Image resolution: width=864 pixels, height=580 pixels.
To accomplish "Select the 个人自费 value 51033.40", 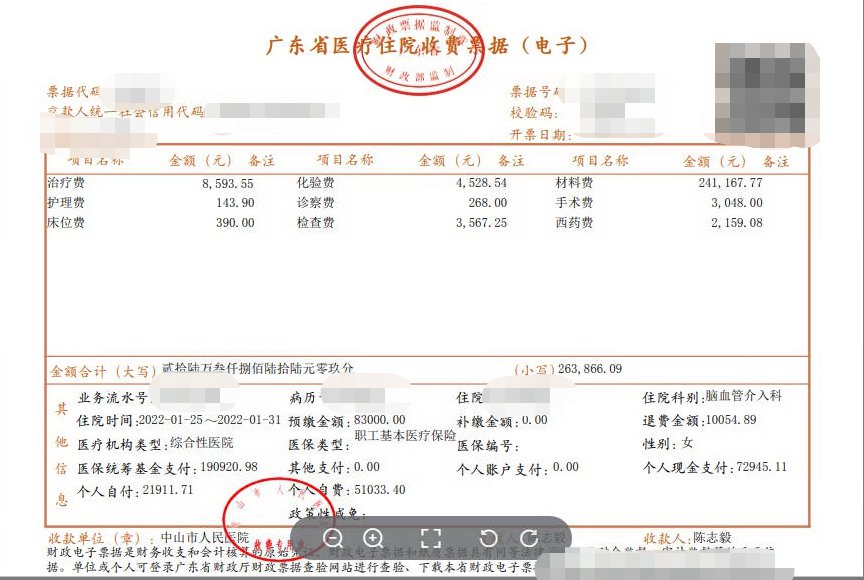I will coord(380,490).
